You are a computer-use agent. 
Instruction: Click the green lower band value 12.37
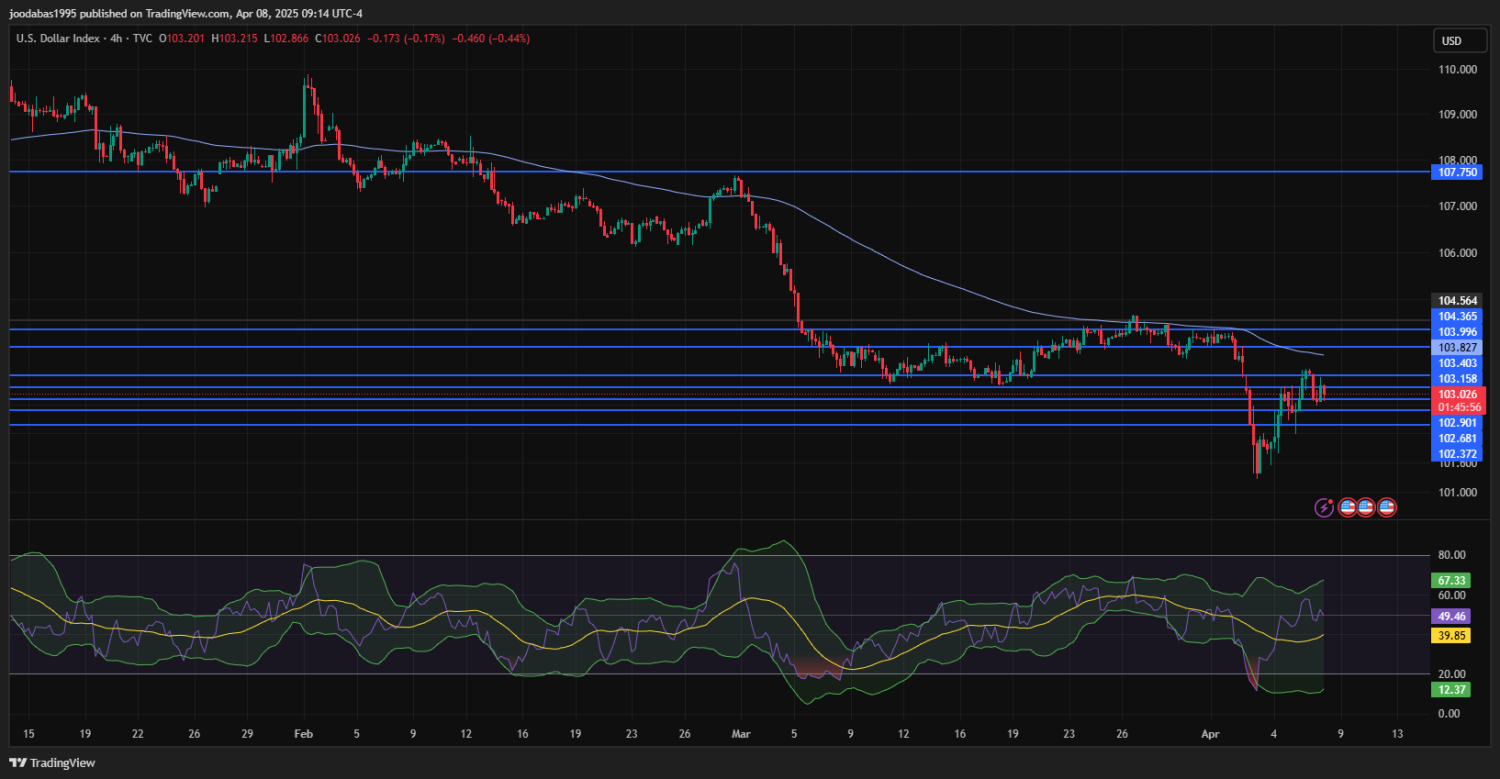[1452, 690]
